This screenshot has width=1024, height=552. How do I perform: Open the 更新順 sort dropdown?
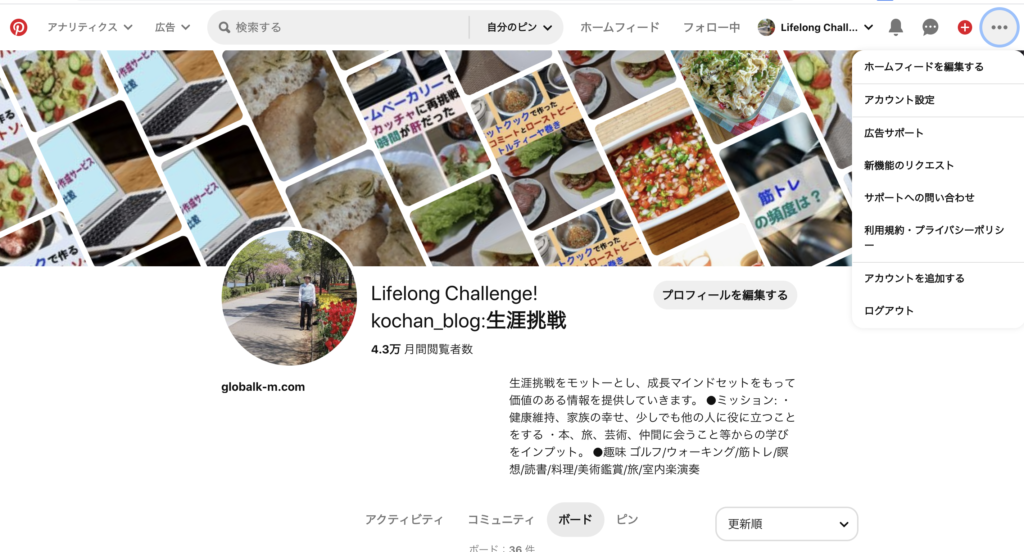(786, 524)
